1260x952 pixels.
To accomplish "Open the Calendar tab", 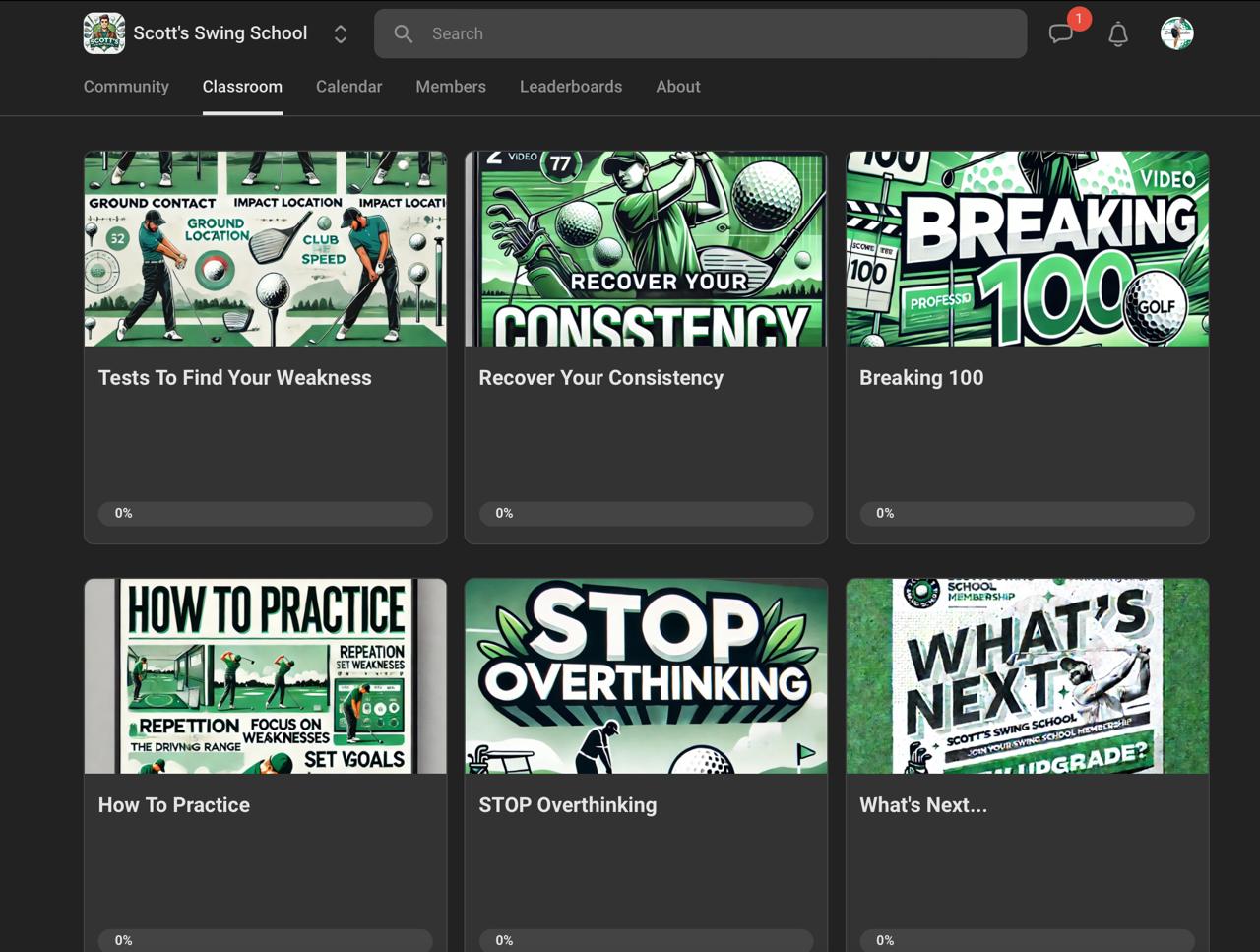I will click(348, 87).
